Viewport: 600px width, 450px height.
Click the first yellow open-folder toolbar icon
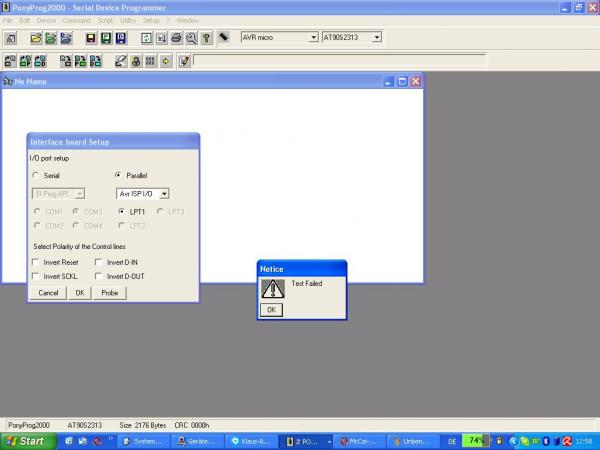click(36, 38)
